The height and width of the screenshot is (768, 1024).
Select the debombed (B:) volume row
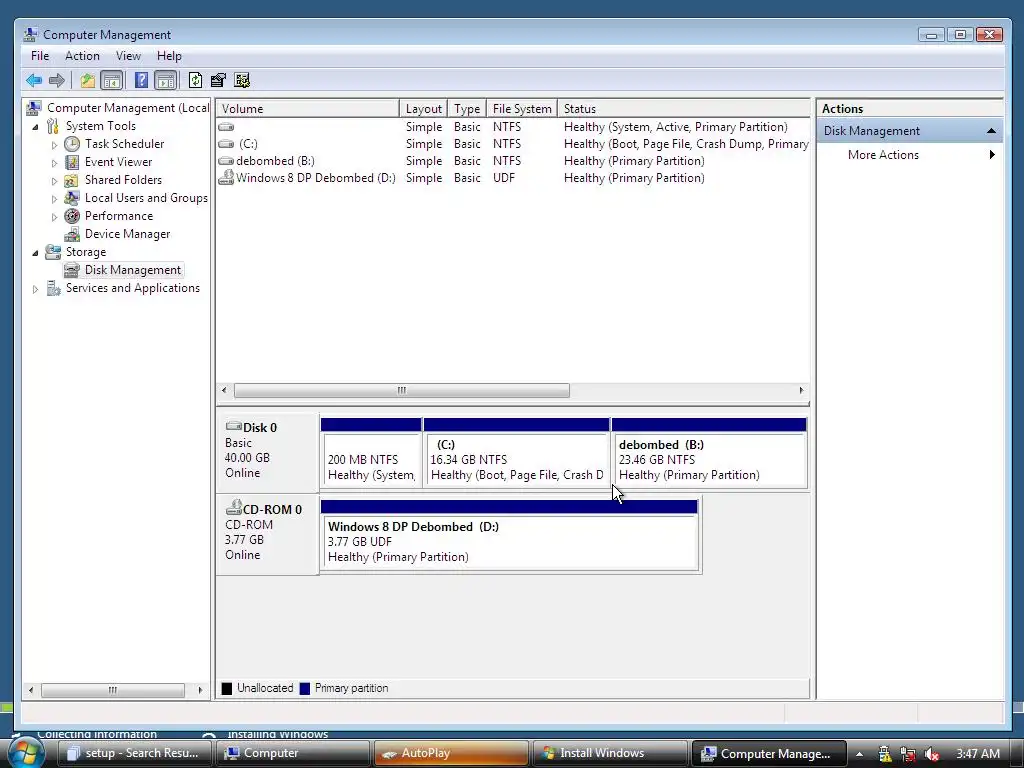click(513, 161)
